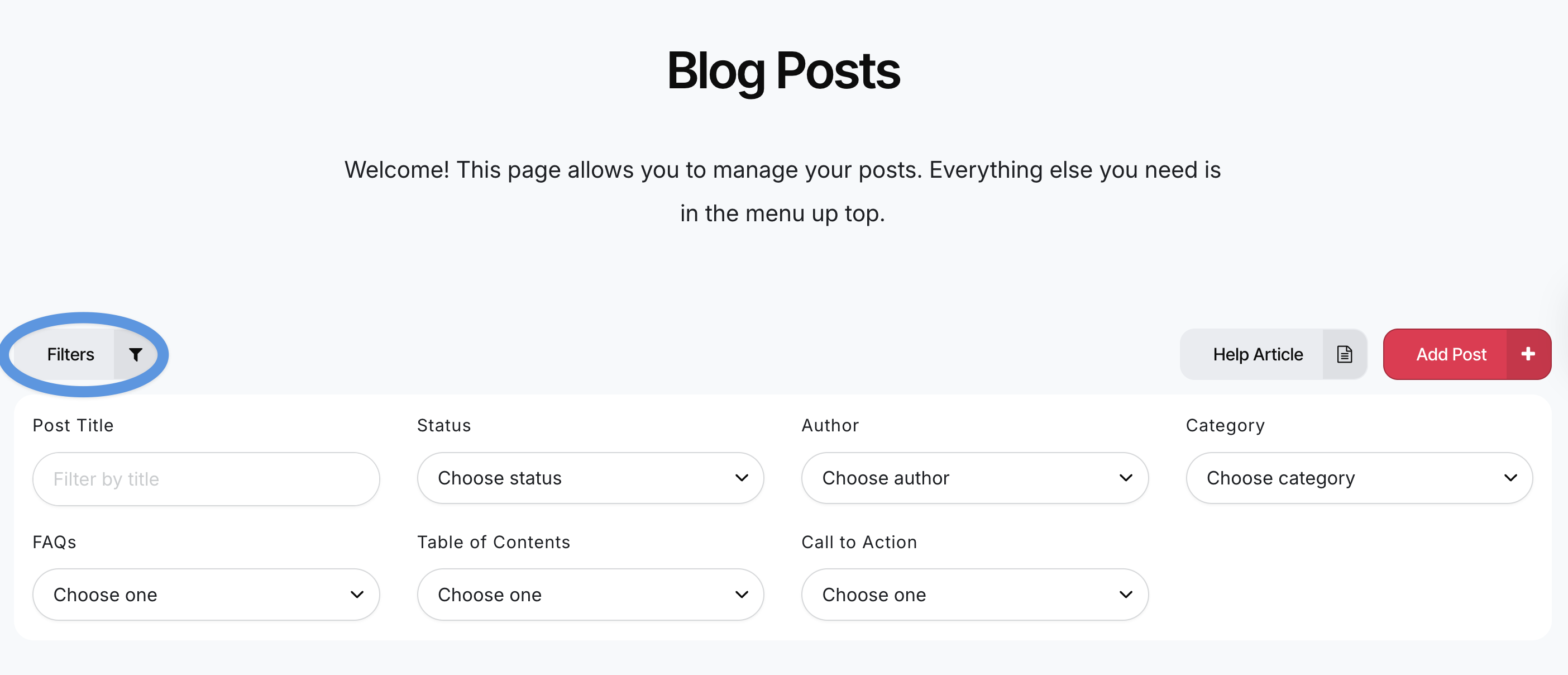This screenshot has height=675, width=1568.
Task: Click the Call to Action chevron arrow
Action: pos(1126,595)
